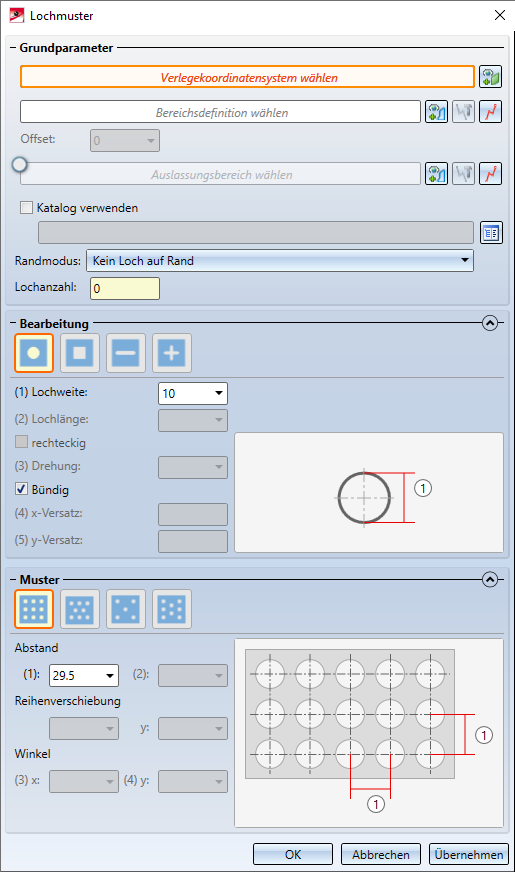Open the Winkel (4) y dropdown

[x=192, y=781]
